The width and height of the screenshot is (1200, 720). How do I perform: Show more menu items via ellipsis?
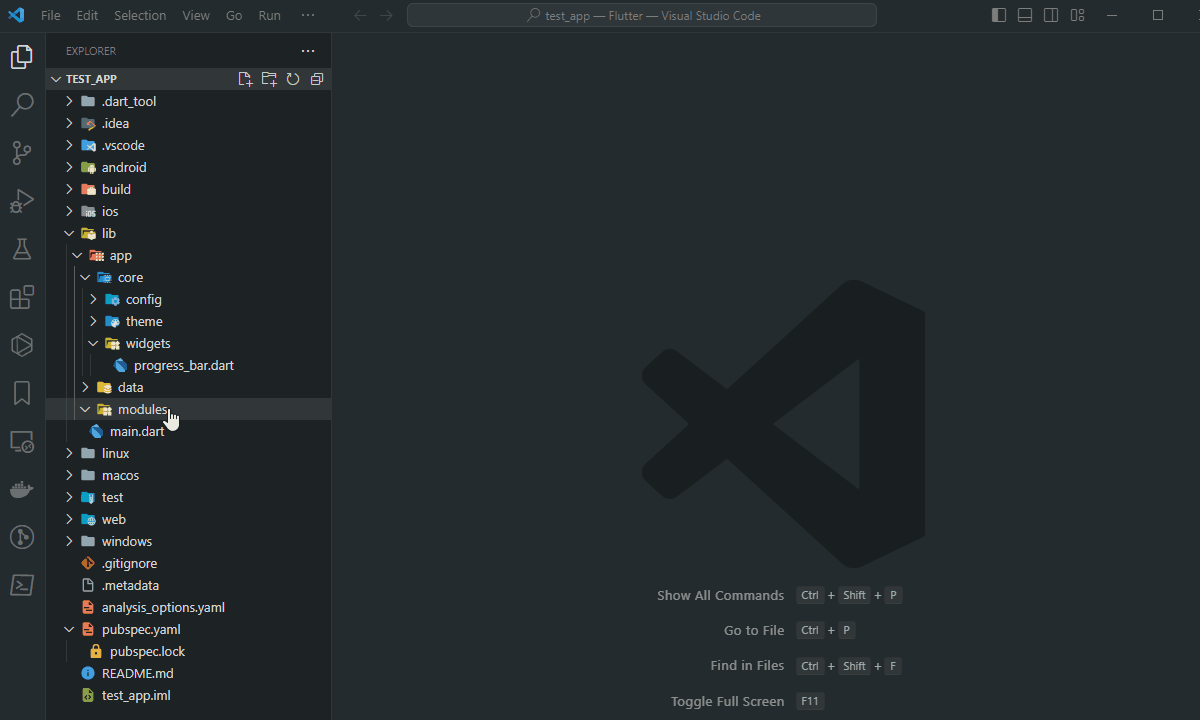(307, 15)
